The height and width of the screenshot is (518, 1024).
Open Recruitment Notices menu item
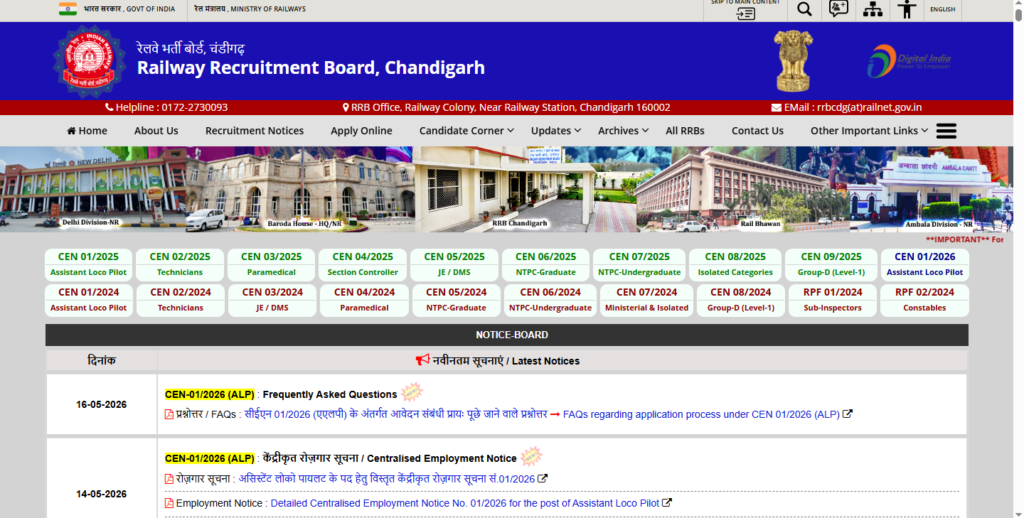(x=254, y=131)
